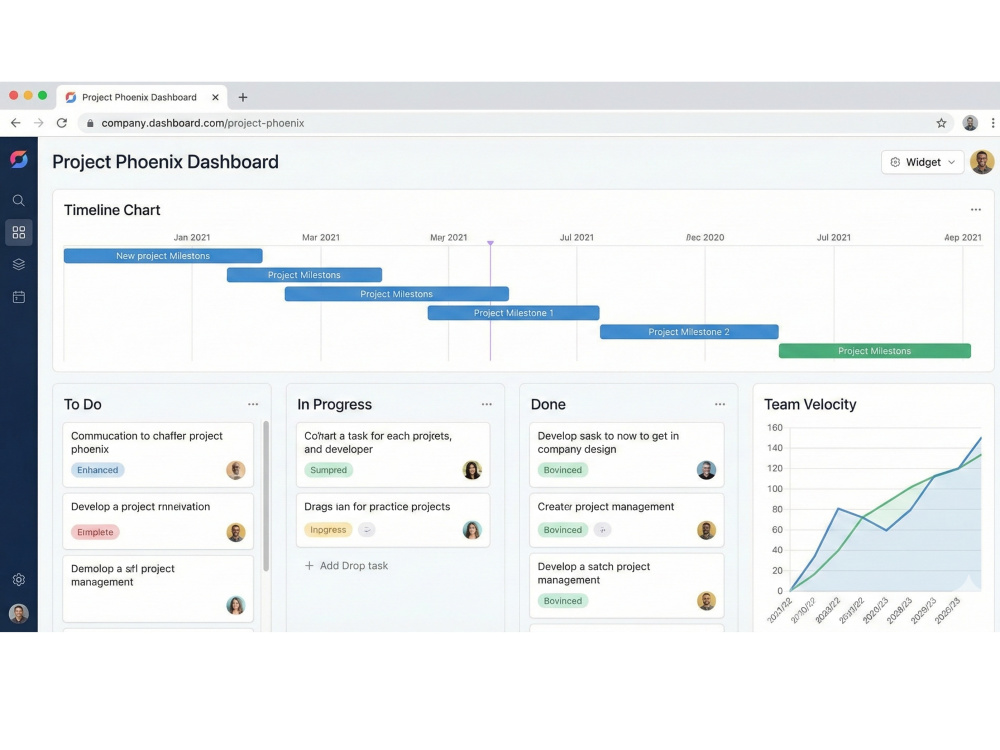Select the Project Milestone 1 bar

513,312
